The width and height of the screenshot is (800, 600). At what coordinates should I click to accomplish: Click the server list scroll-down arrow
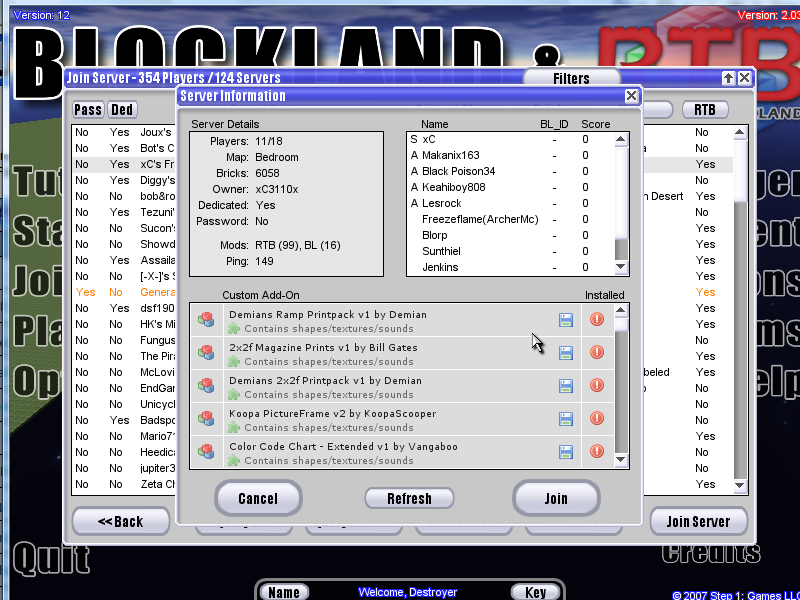(740, 486)
